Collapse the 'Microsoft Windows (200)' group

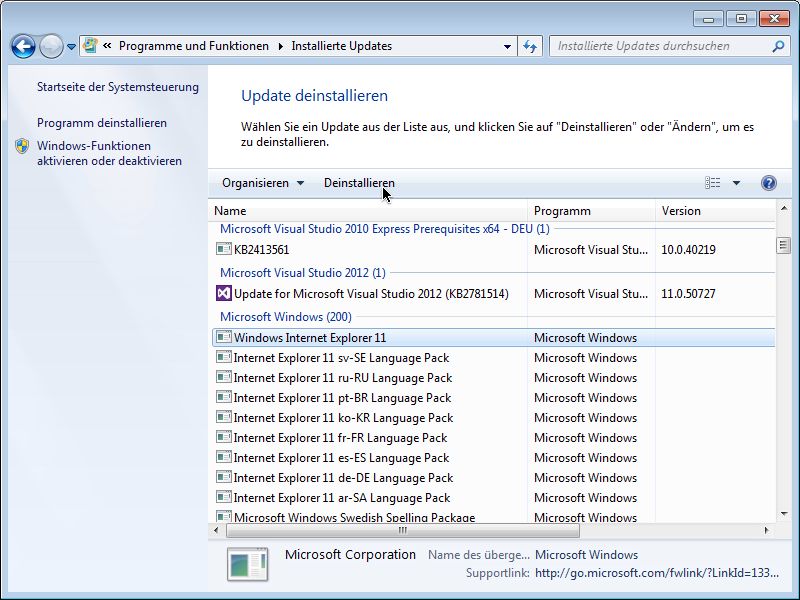click(286, 317)
